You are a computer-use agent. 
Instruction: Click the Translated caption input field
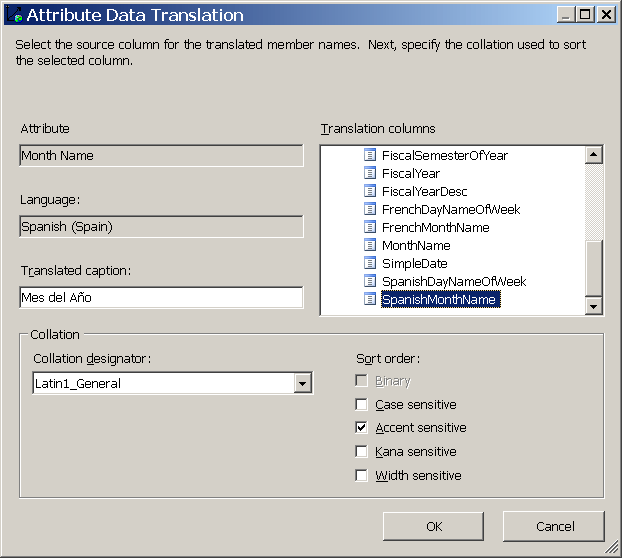point(161,297)
